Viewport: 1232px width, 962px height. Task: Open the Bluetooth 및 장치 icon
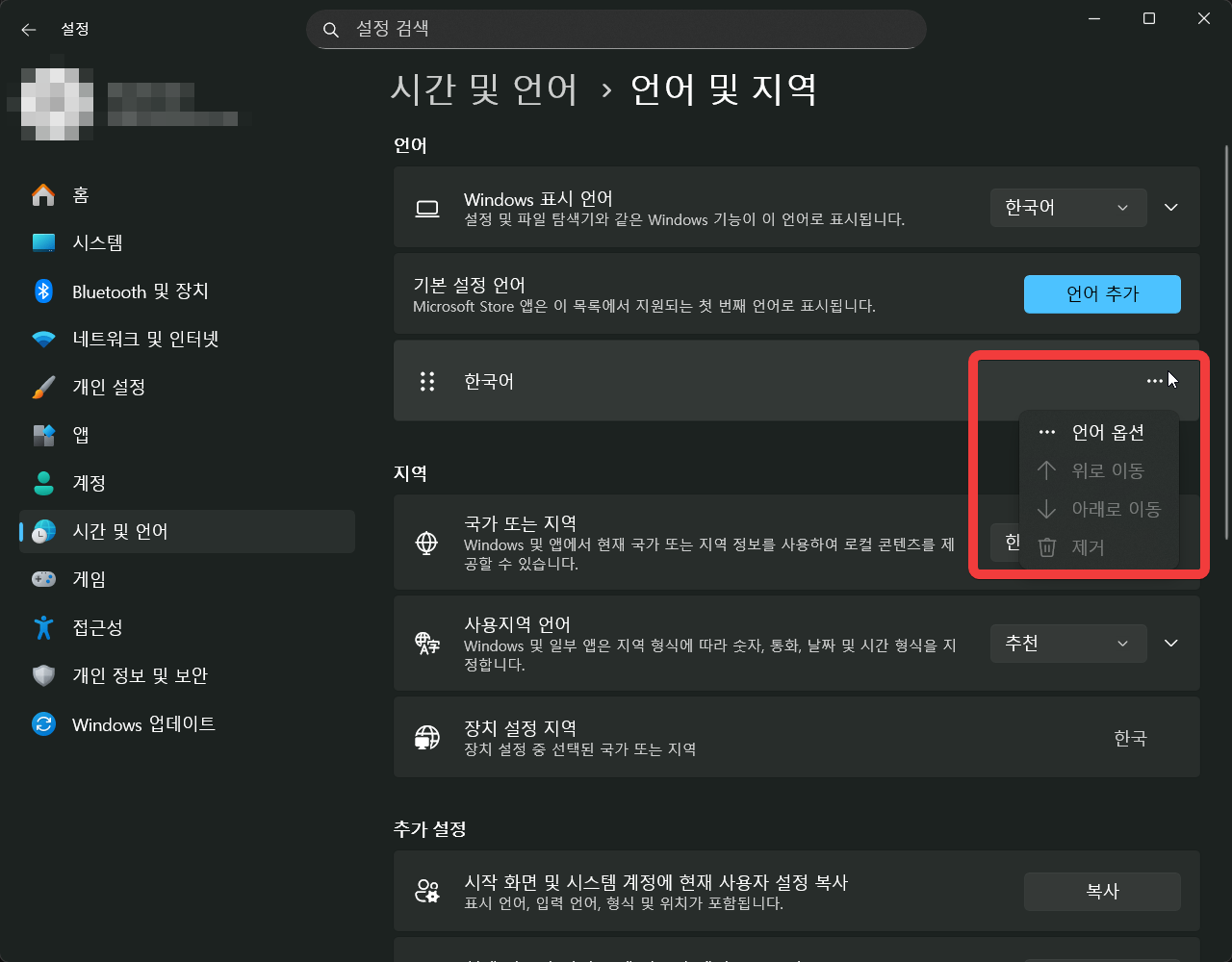click(x=43, y=291)
